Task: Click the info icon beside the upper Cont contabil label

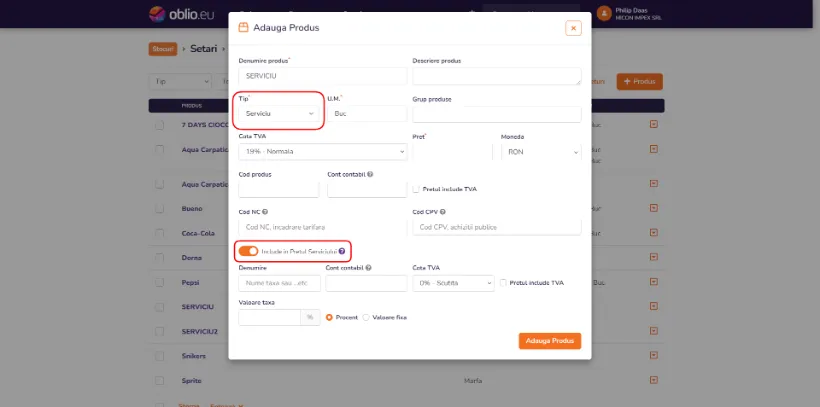Action: (x=370, y=174)
